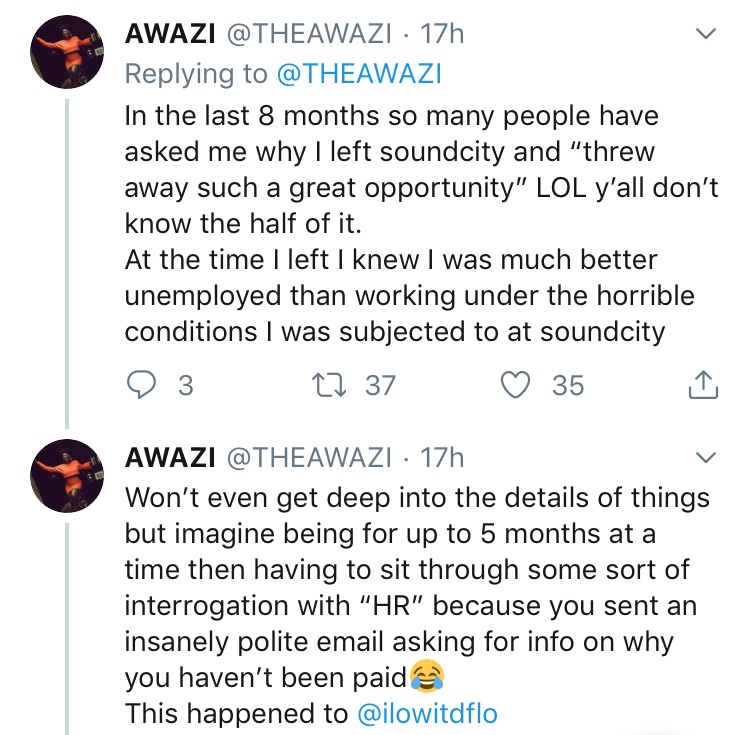
Task: Open the tweet about HR interrogation
Action: [417, 605]
